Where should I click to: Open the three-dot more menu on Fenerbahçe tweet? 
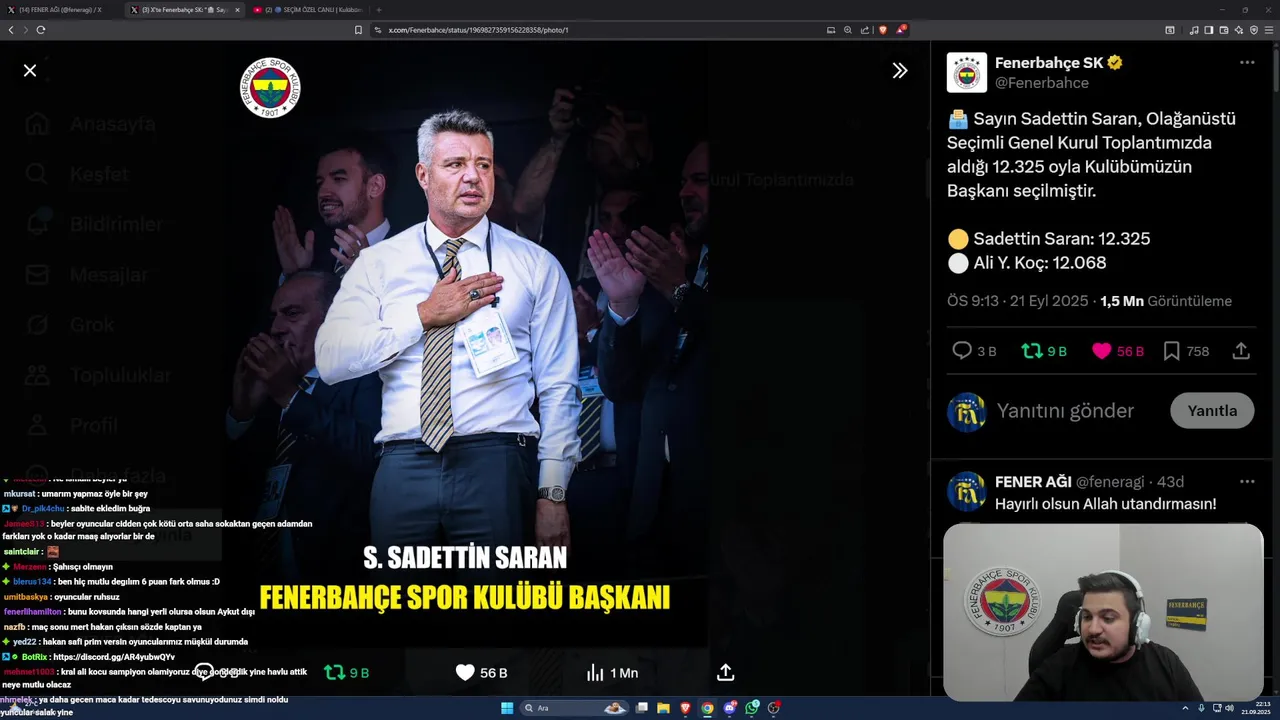(x=1247, y=62)
